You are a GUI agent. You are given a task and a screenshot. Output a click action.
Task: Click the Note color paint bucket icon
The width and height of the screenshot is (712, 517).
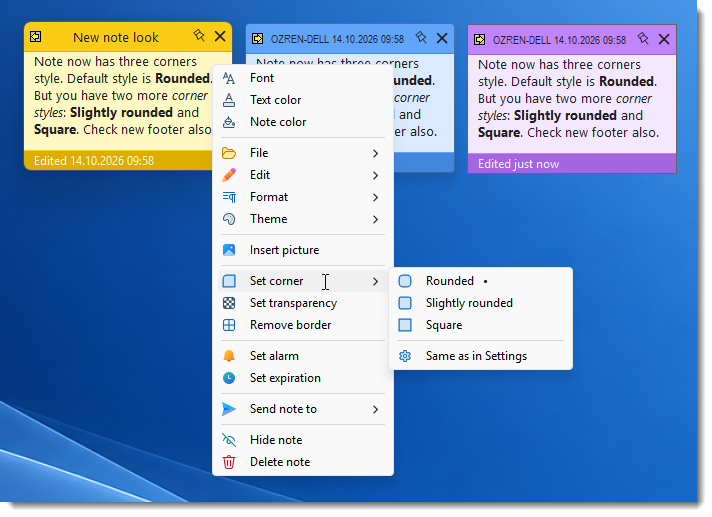click(x=229, y=122)
